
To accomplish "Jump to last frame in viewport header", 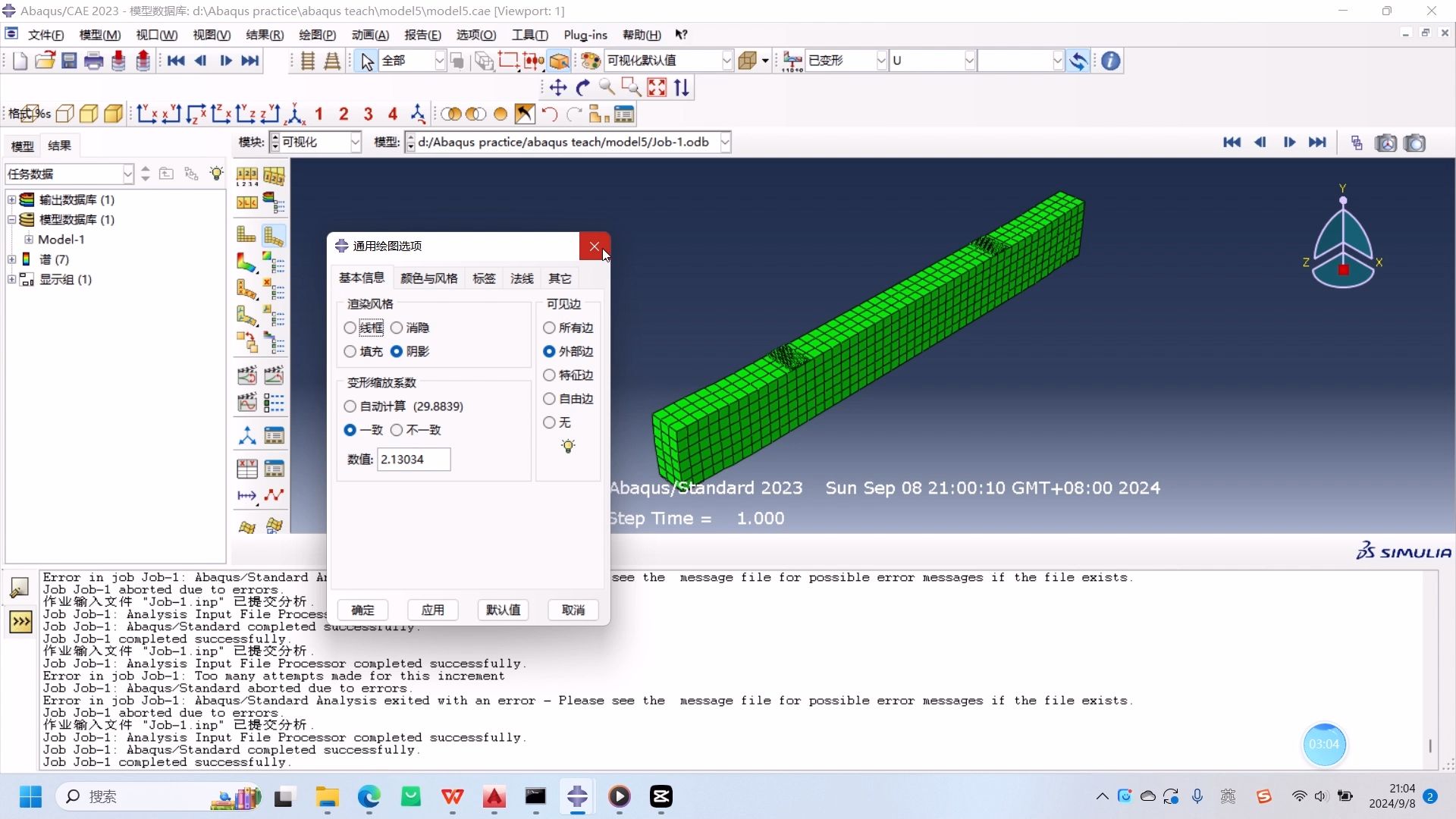I will pyautogui.click(x=1318, y=143).
